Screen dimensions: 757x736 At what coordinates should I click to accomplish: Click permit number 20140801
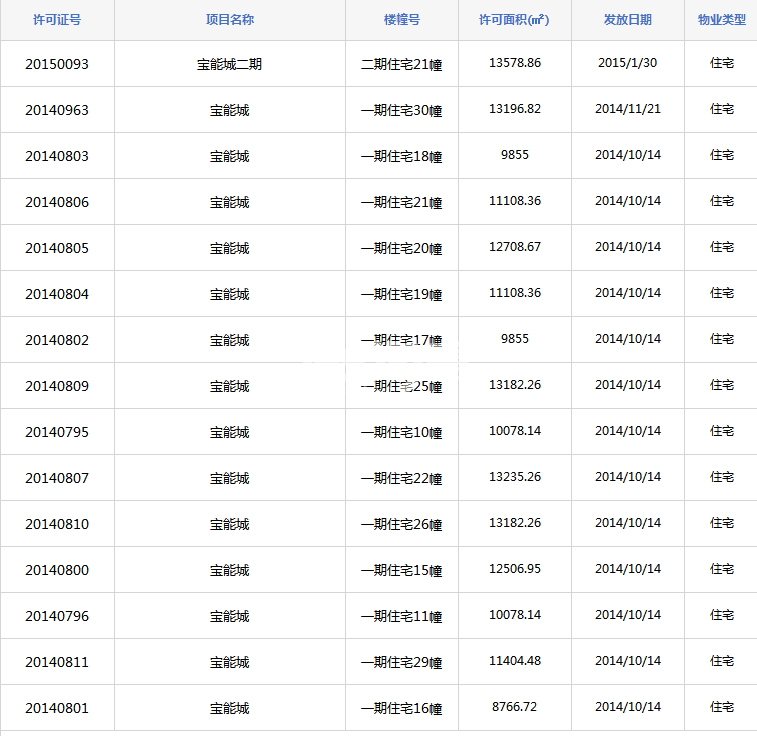point(57,708)
